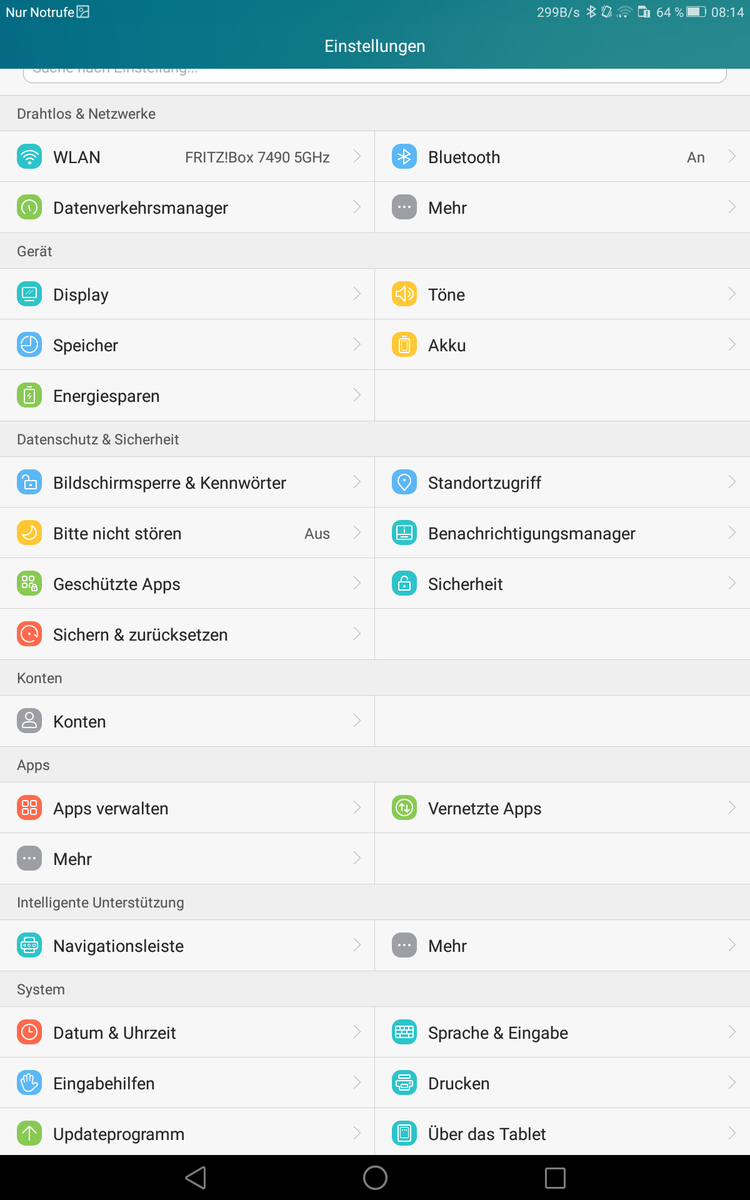Screen dimensions: 750x1200
Task: Open Bildschirmsperre & Kennwörter settings
Action: pos(170,483)
